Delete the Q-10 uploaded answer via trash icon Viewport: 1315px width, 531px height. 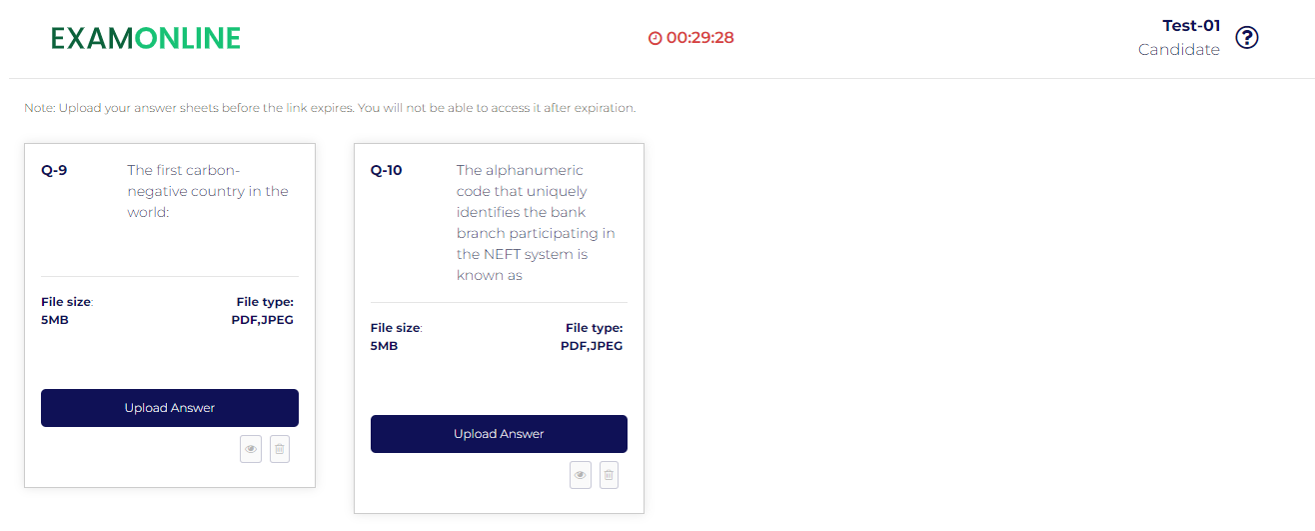tap(609, 475)
